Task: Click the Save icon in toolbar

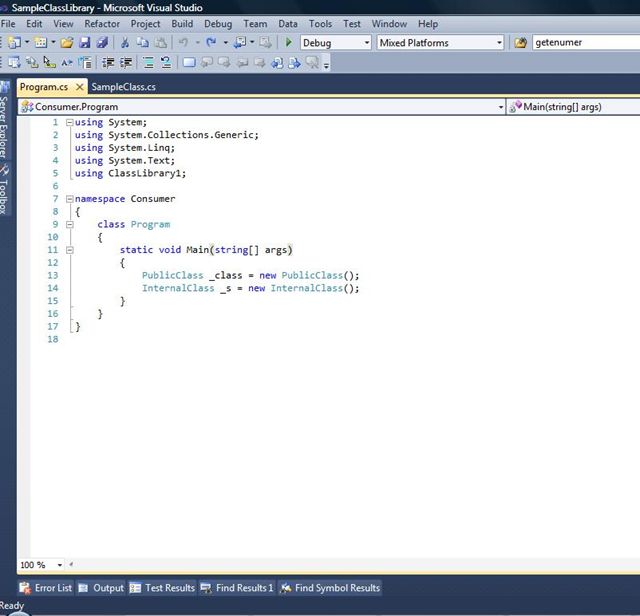Action: click(85, 43)
